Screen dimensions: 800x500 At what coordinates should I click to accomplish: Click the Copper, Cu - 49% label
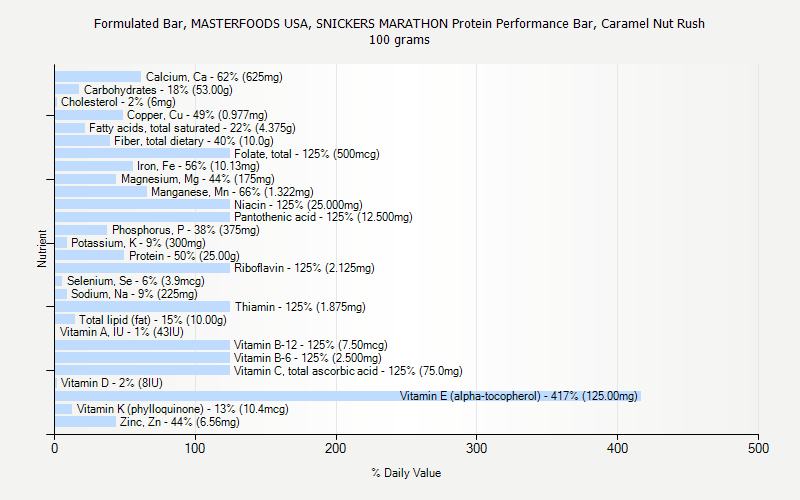pyautogui.click(x=197, y=115)
